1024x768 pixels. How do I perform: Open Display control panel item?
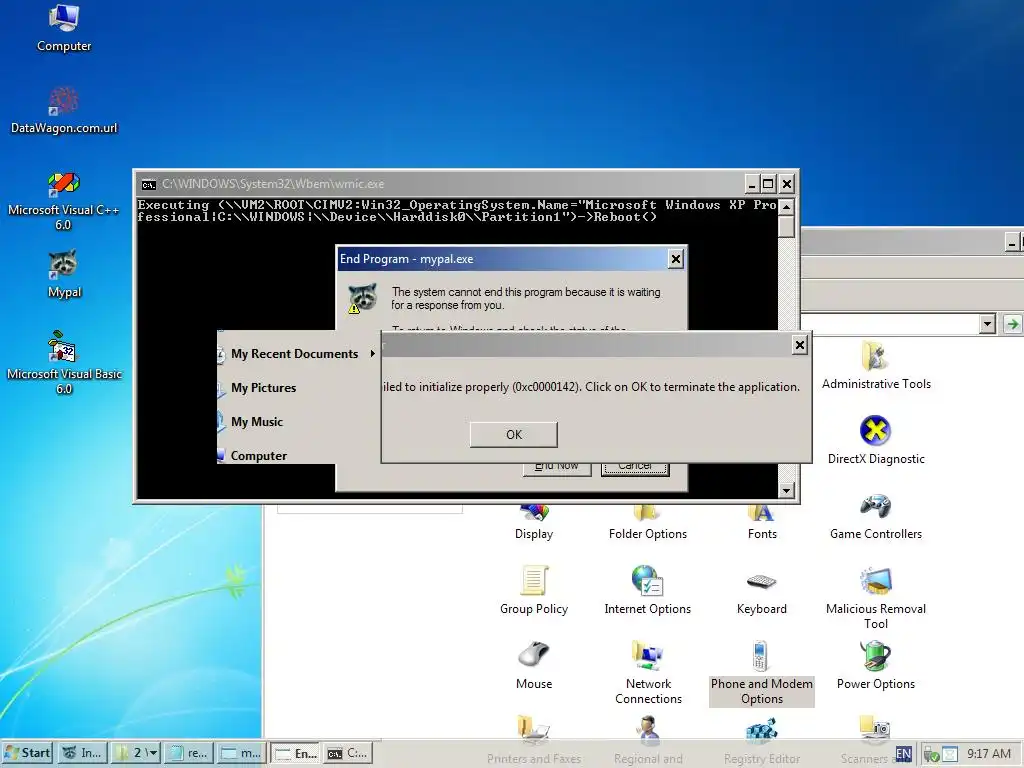point(534,522)
